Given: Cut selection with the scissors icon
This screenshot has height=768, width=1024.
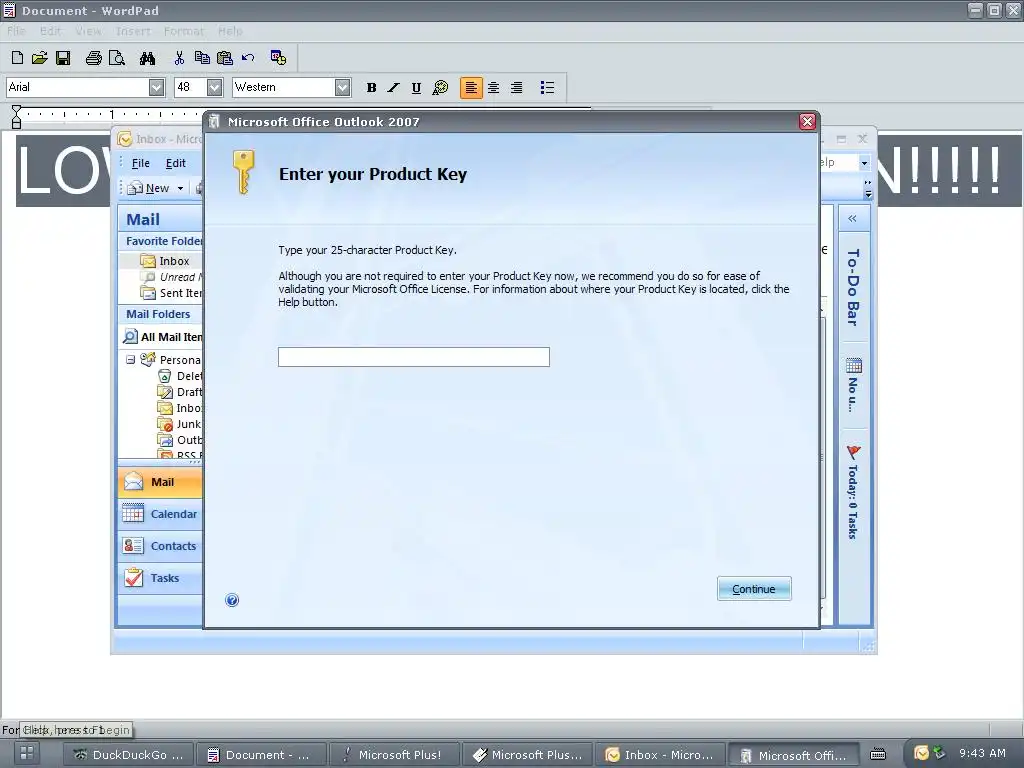Looking at the screenshot, I should (179, 58).
